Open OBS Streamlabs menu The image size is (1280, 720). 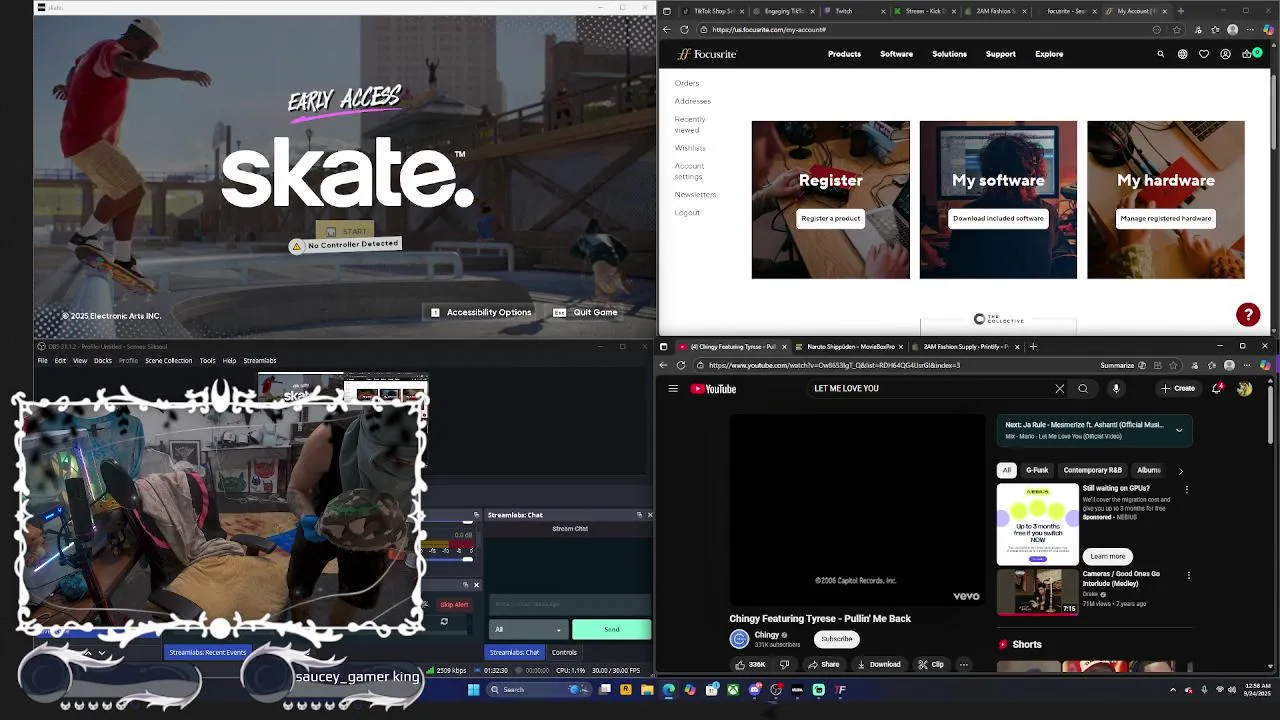pos(260,361)
